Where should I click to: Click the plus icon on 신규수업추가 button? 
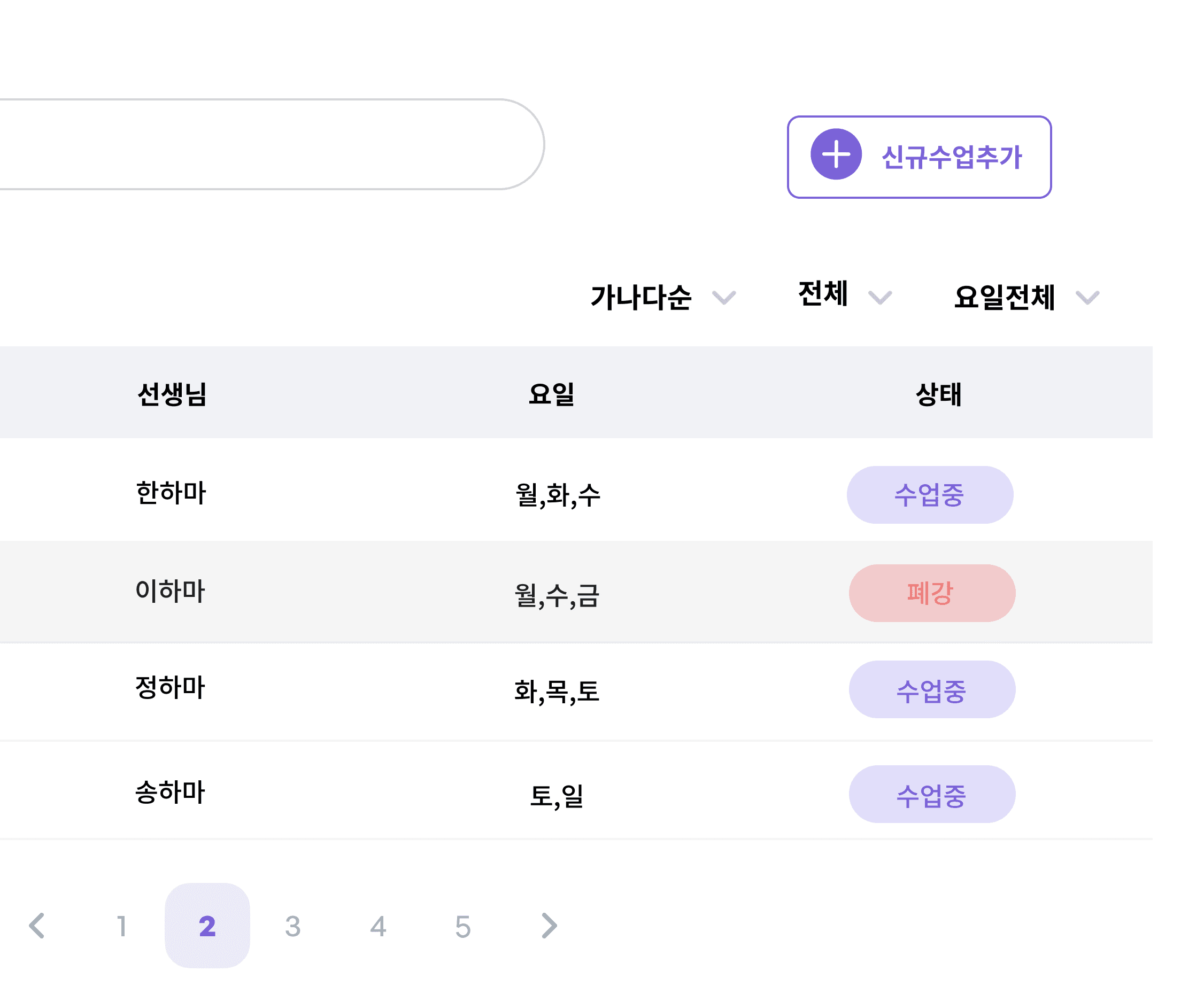(x=836, y=154)
